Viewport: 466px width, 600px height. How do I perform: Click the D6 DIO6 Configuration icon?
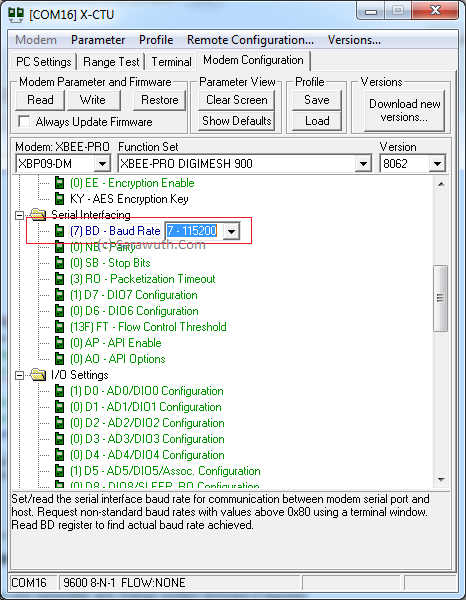59,311
